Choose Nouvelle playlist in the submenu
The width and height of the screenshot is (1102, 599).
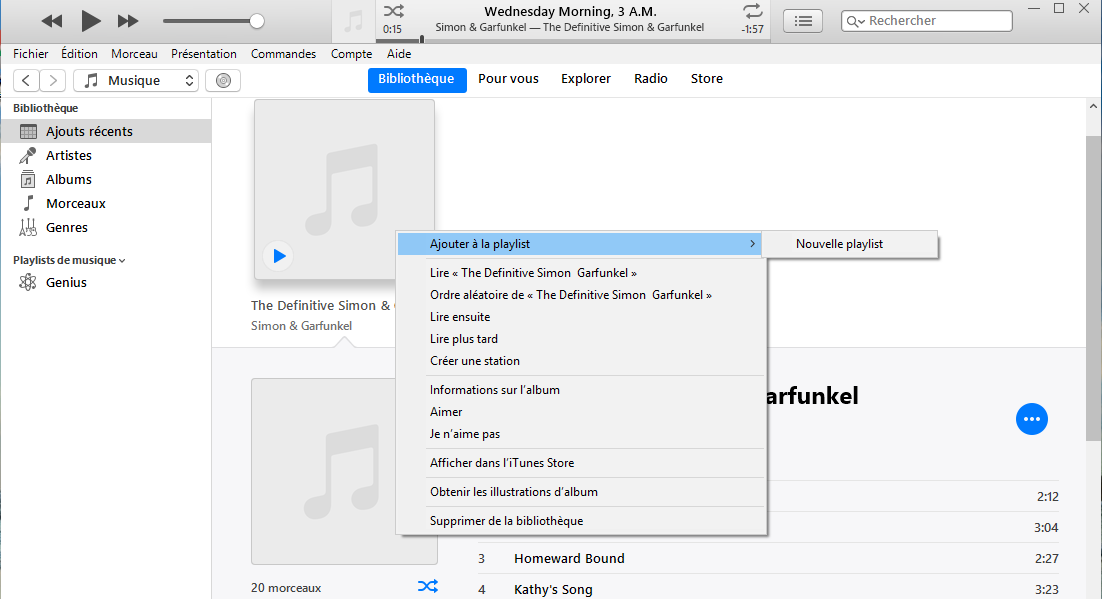point(850,244)
